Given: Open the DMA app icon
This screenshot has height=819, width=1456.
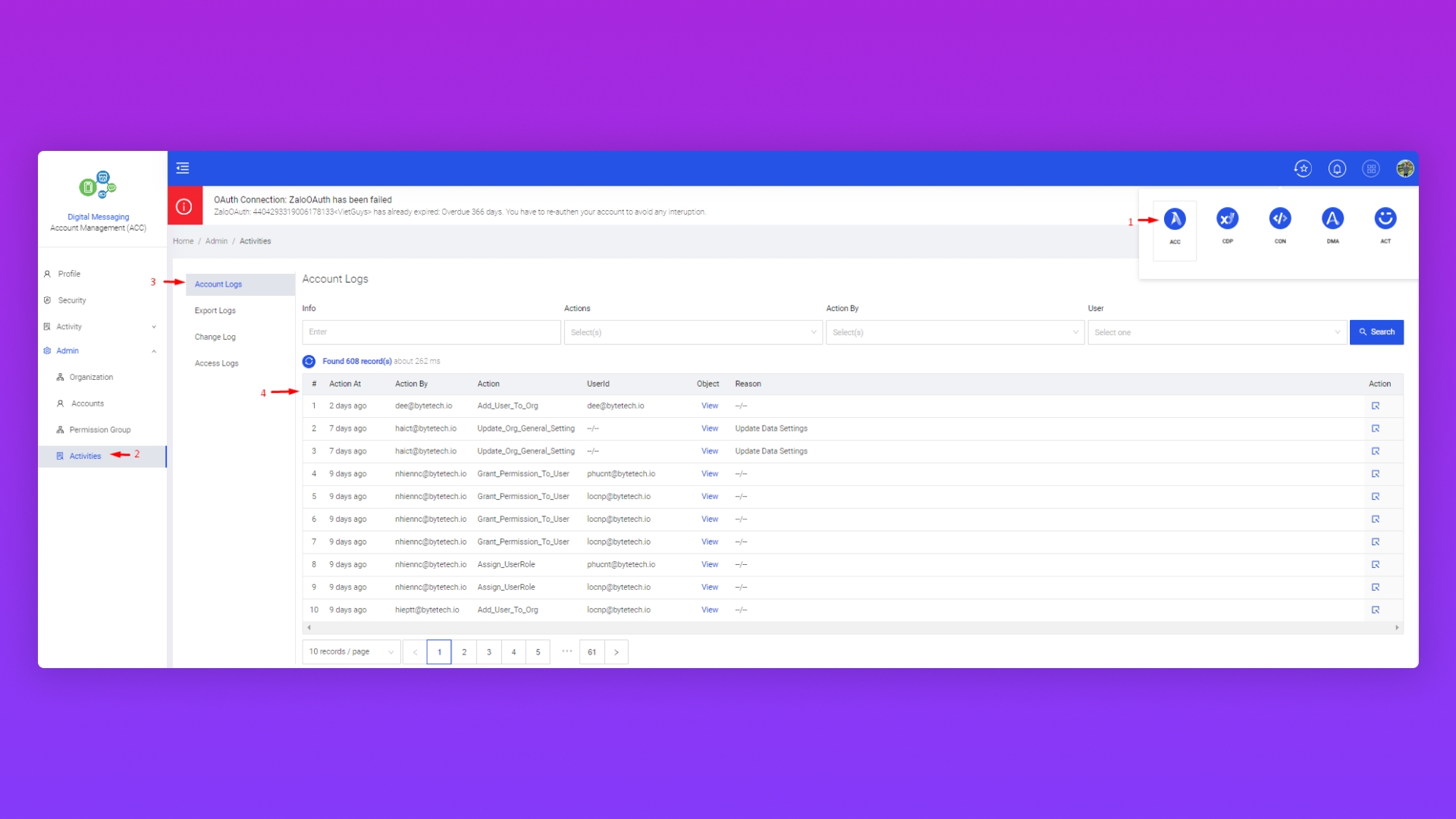Looking at the screenshot, I should point(1332,220).
